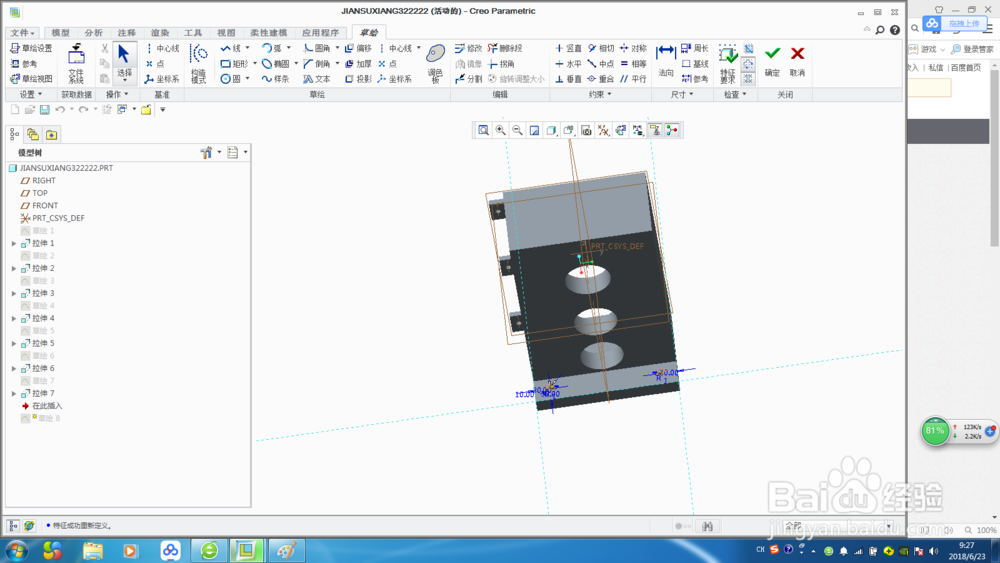Expand the 检查 group dropdown
Viewport: 1000px width, 563px height.
(x=735, y=94)
